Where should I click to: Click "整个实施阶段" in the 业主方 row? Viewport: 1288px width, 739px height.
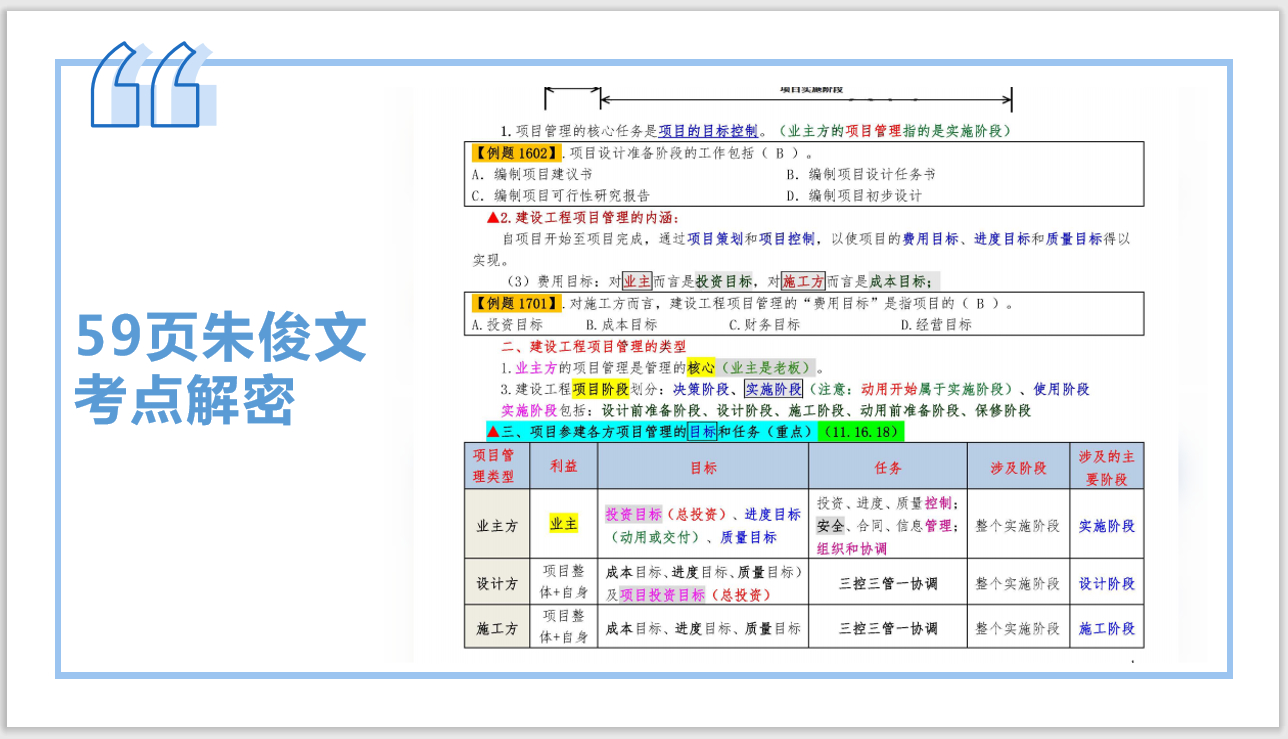[x=1018, y=525]
